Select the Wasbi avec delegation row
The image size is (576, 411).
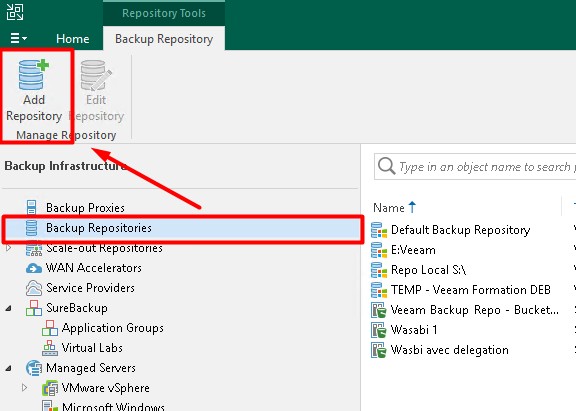click(450, 350)
